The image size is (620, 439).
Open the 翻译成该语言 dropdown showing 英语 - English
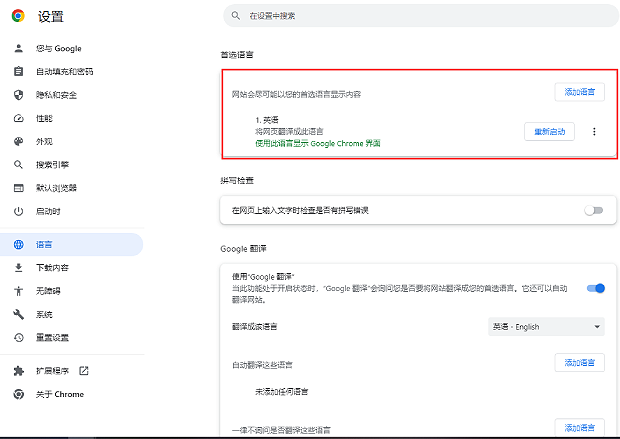pos(546,327)
